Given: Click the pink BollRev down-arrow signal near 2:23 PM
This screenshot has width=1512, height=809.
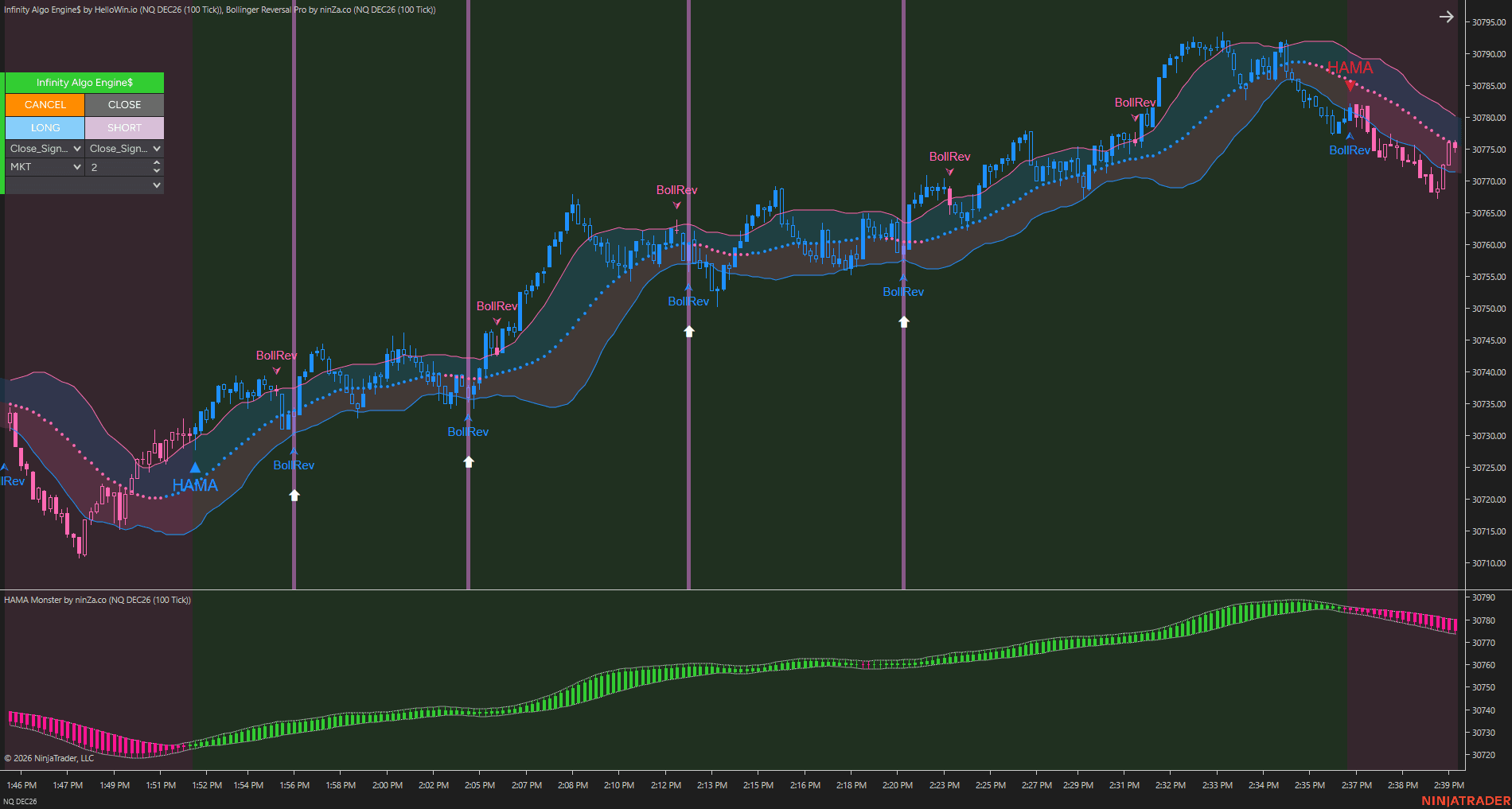Looking at the screenshot, I should (x=949, y=172).
